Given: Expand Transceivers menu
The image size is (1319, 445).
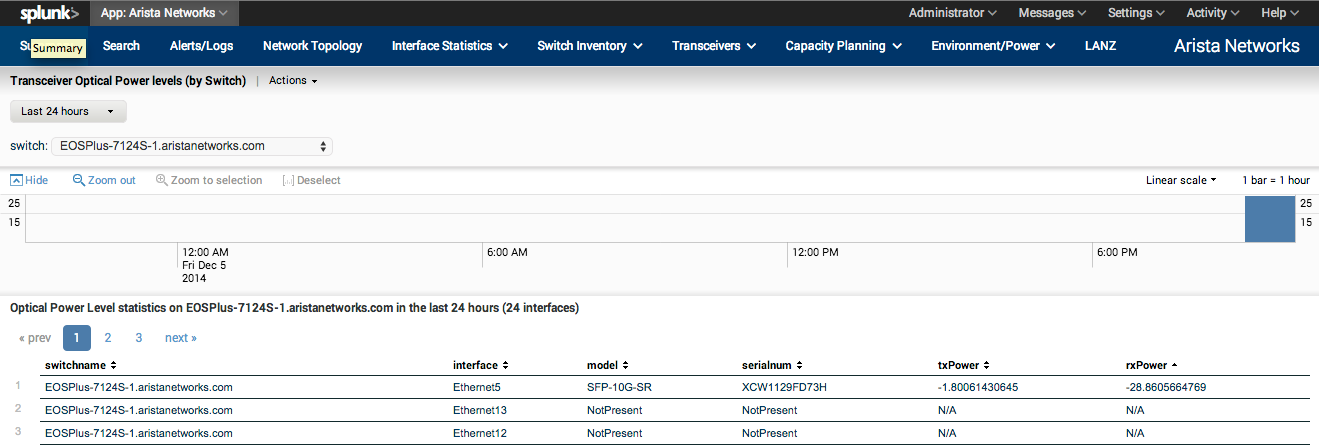Looking at the screenshot, I should tap(713, 46).
